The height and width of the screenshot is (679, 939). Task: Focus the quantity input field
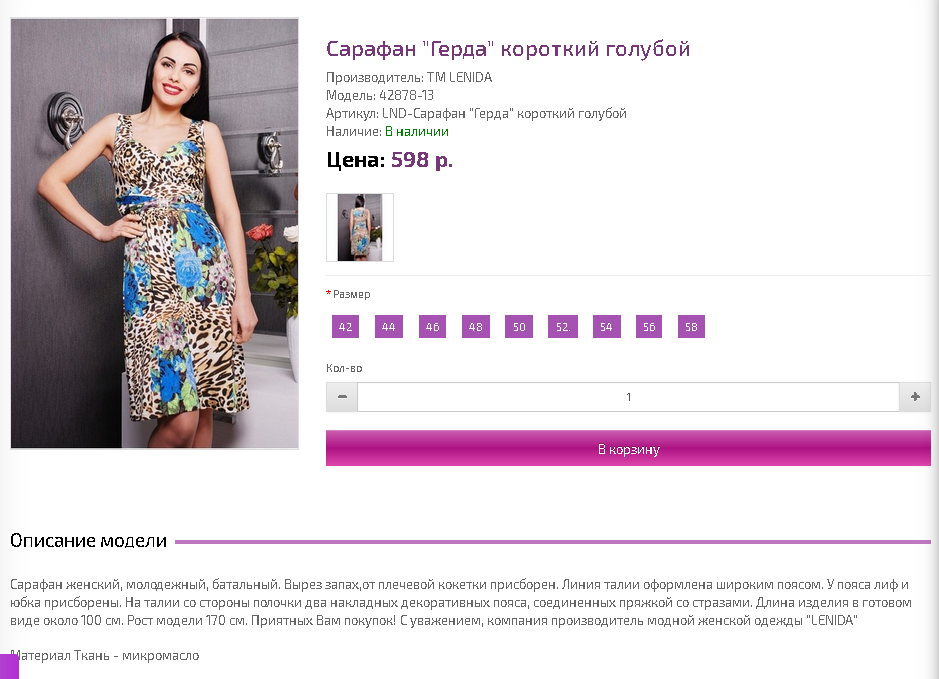click(628, 397)
